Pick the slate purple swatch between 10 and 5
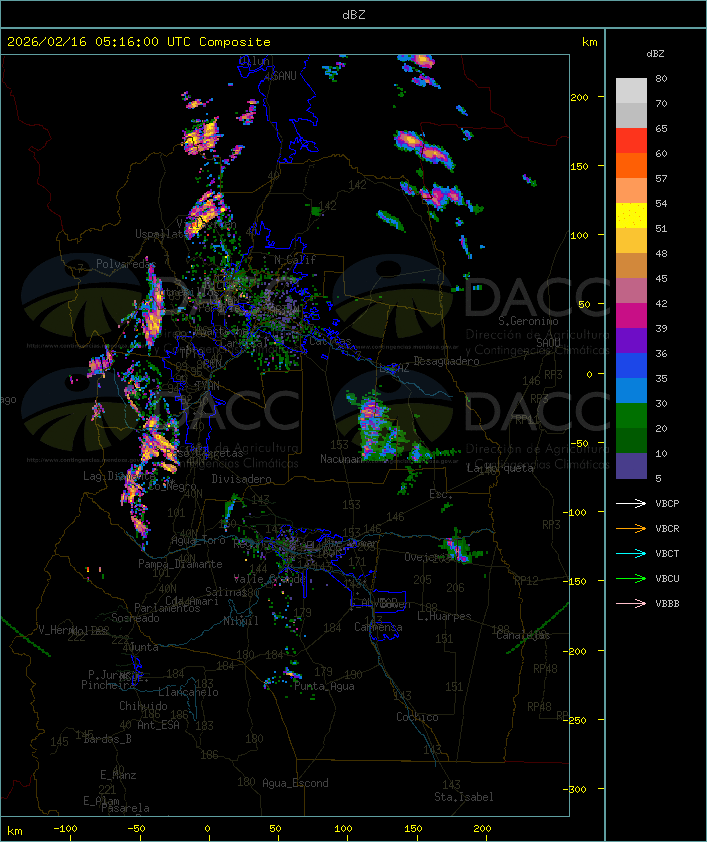The image size is (707, 842). point(631,466)
